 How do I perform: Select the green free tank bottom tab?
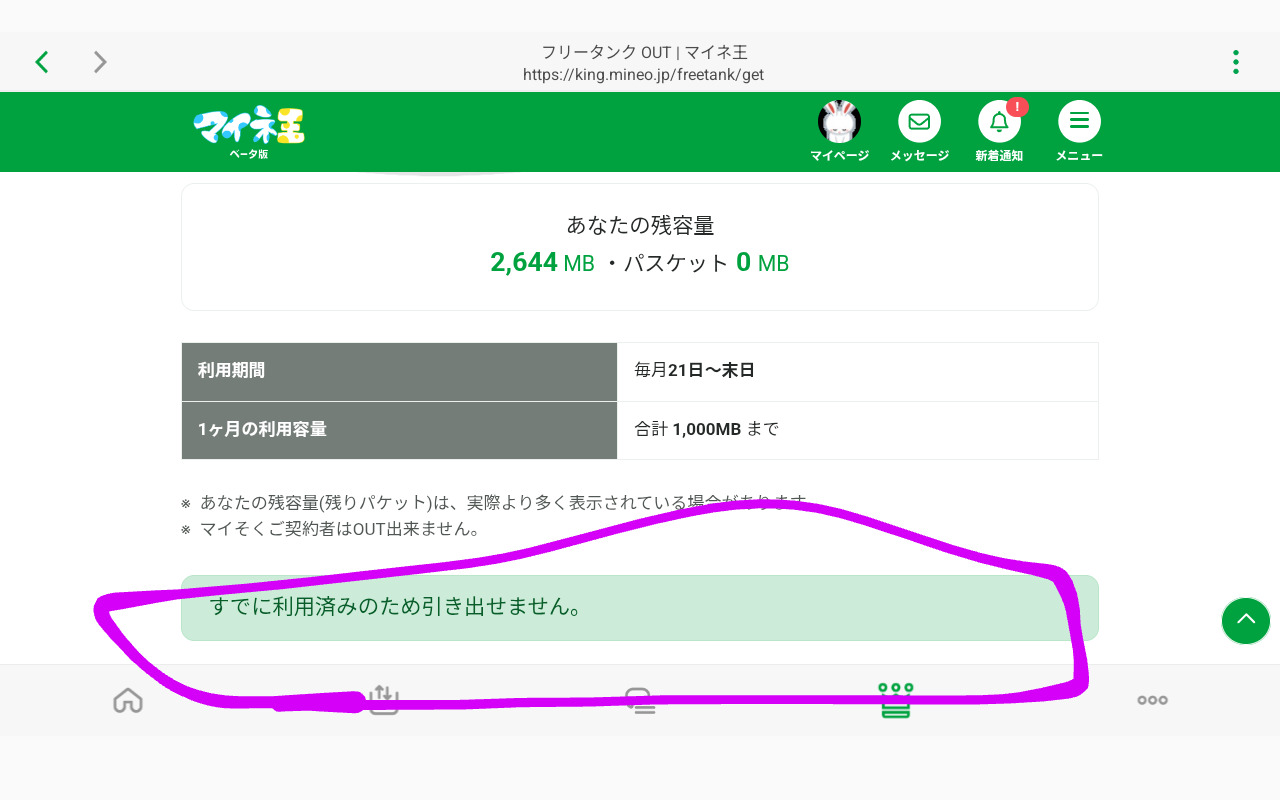point(896,700)
